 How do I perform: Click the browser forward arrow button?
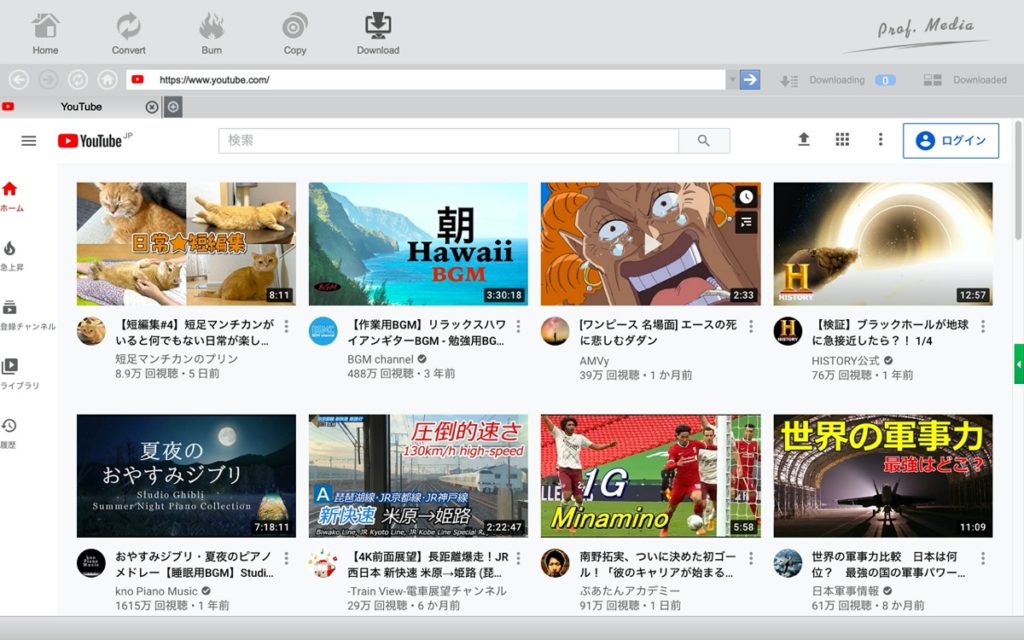(x=48, y=80)
